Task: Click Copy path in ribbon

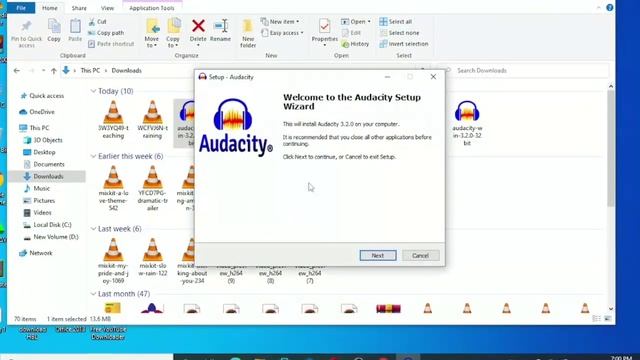Action: tap(106, 33)
